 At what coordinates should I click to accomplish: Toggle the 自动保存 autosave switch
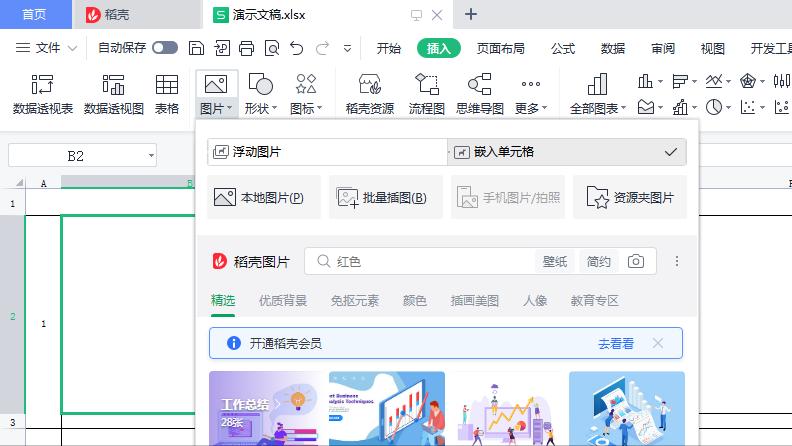(165, 47)
